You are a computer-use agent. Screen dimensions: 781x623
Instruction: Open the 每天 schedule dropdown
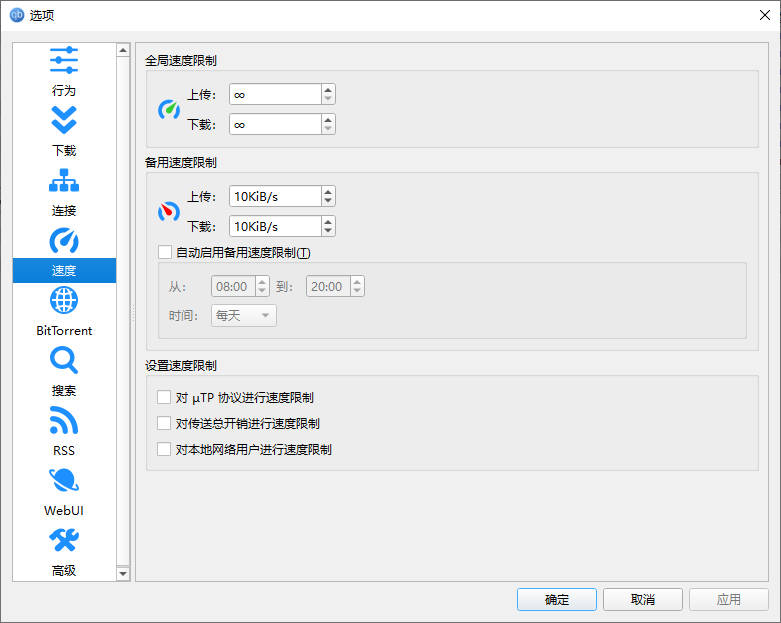(243, 315)
